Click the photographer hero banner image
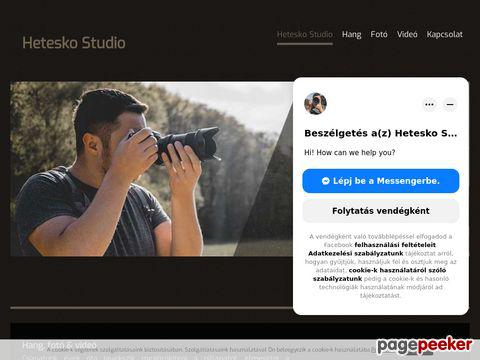The height and width of the screenshot is (360, 480). pyautogui.click(x=152, y=169)
